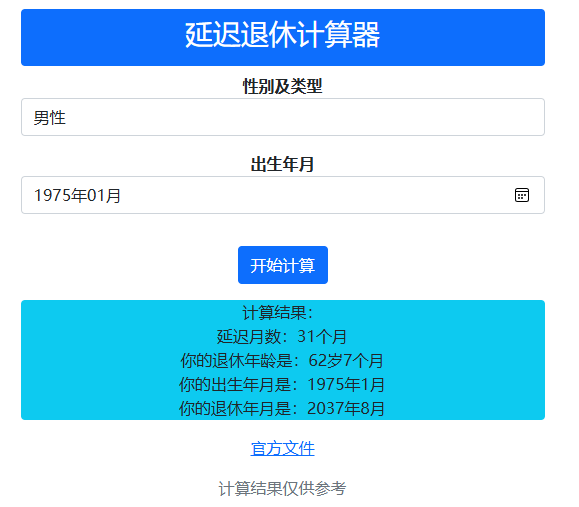The width and height of the screenshot is (579, 507).
Task: Open the 性别及类型 dropdown showing 男性
Action: pos(283,117)
